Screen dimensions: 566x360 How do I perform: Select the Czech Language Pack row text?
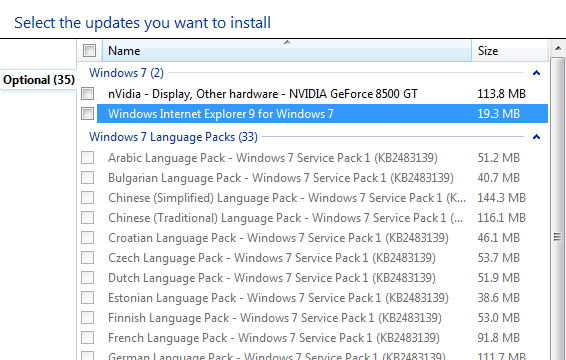click(x=271, y=258)
